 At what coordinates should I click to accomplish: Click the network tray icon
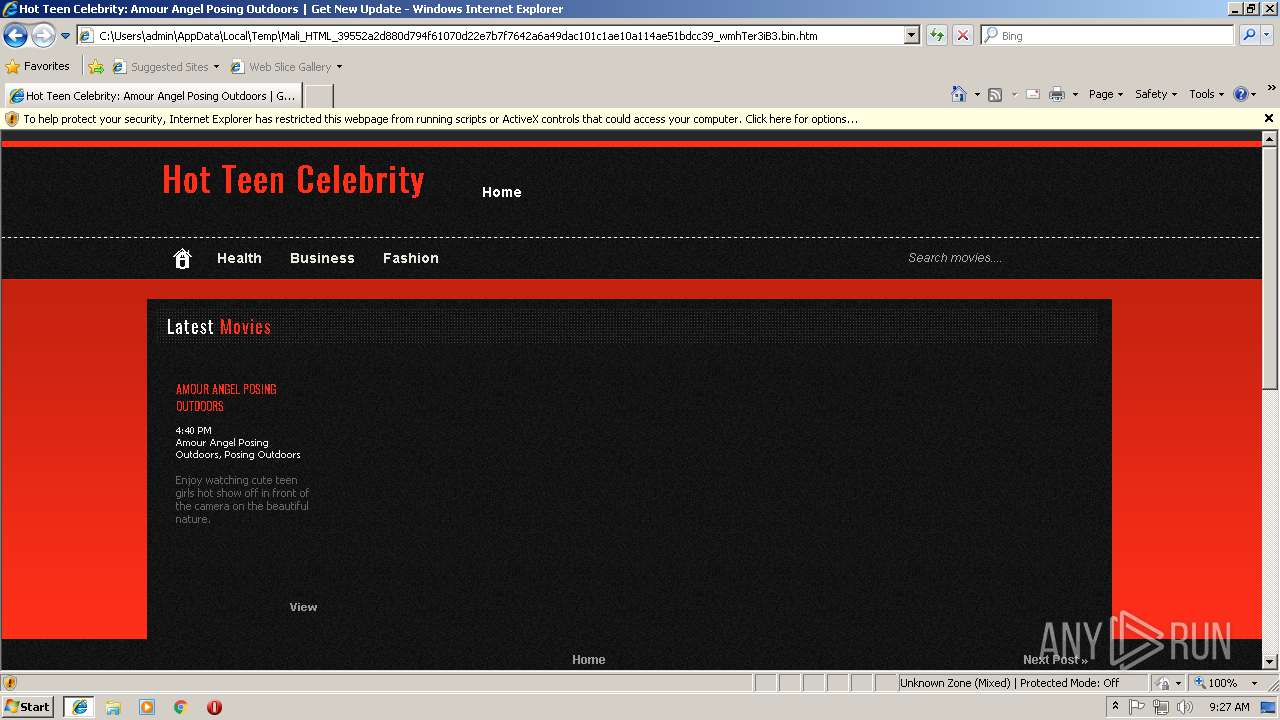tap(1161, 707)
